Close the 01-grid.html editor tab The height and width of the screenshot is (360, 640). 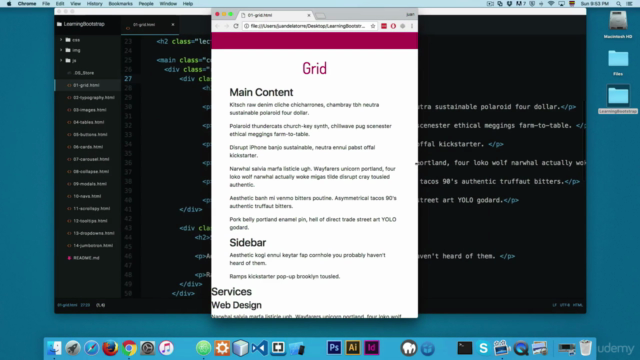coord(173,24)
